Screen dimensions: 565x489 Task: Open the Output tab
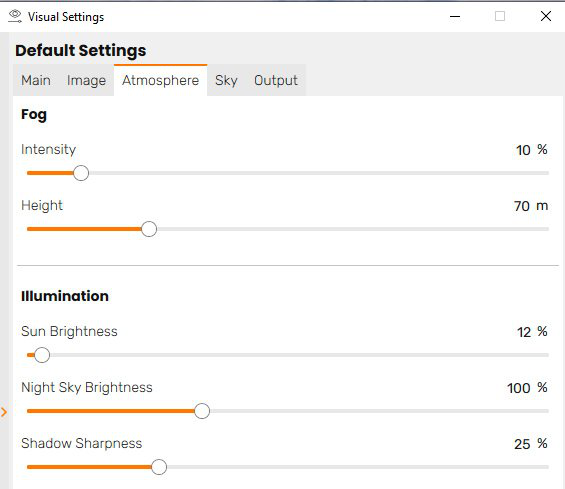276,80
